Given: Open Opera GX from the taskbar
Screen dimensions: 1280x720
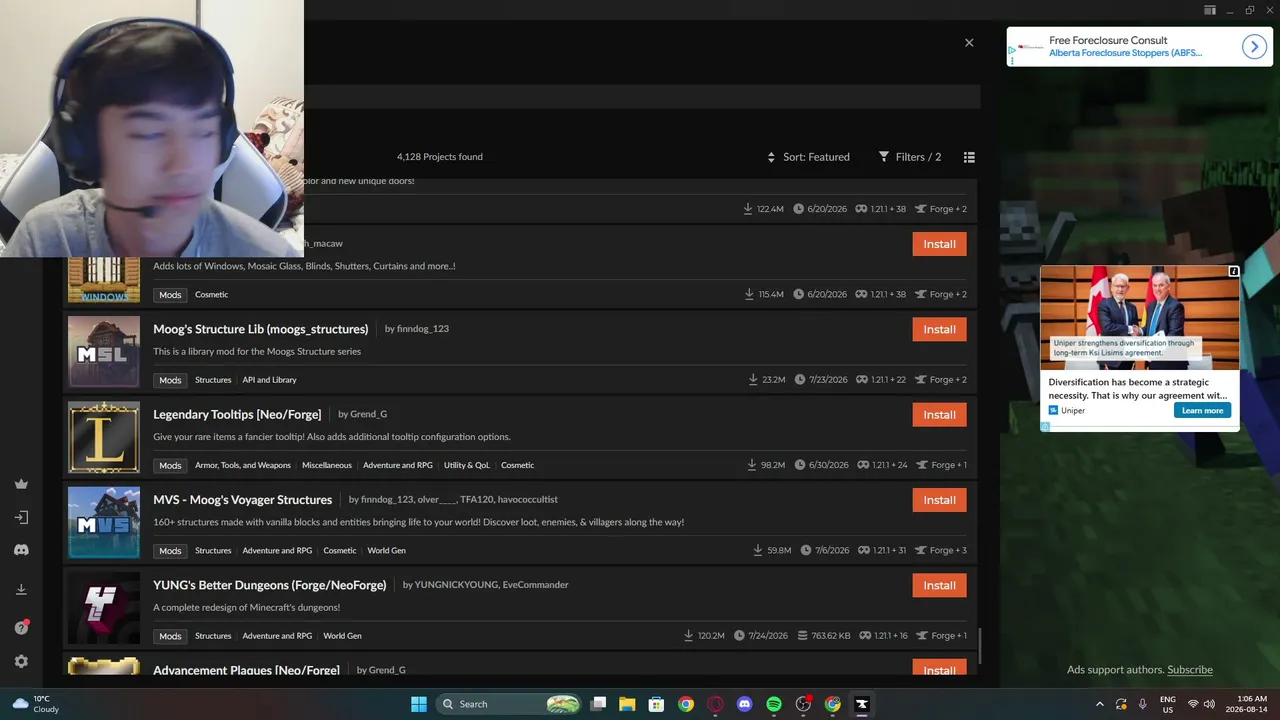Looking at the screenshot, I should point(715,704).
